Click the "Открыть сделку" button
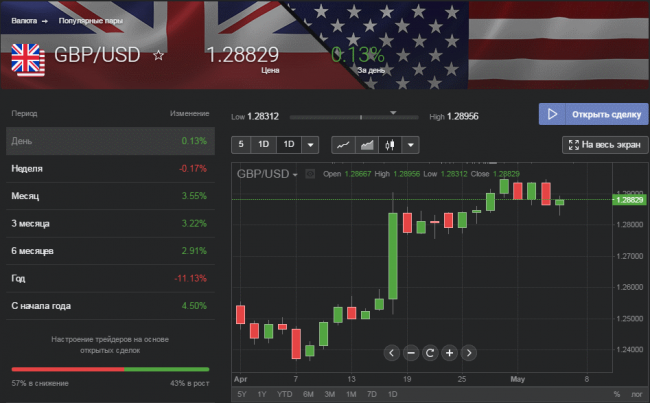This screenshot has height=403, width=650. [x=594, y=114]
